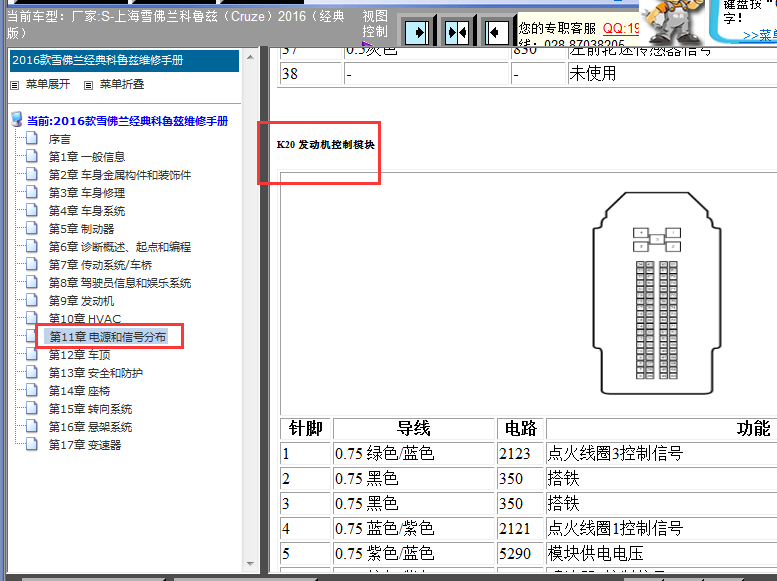Click the document icon beside 第3章 车身修理
The width and height of the screenshot is (777, 581).
click(32, 192)
